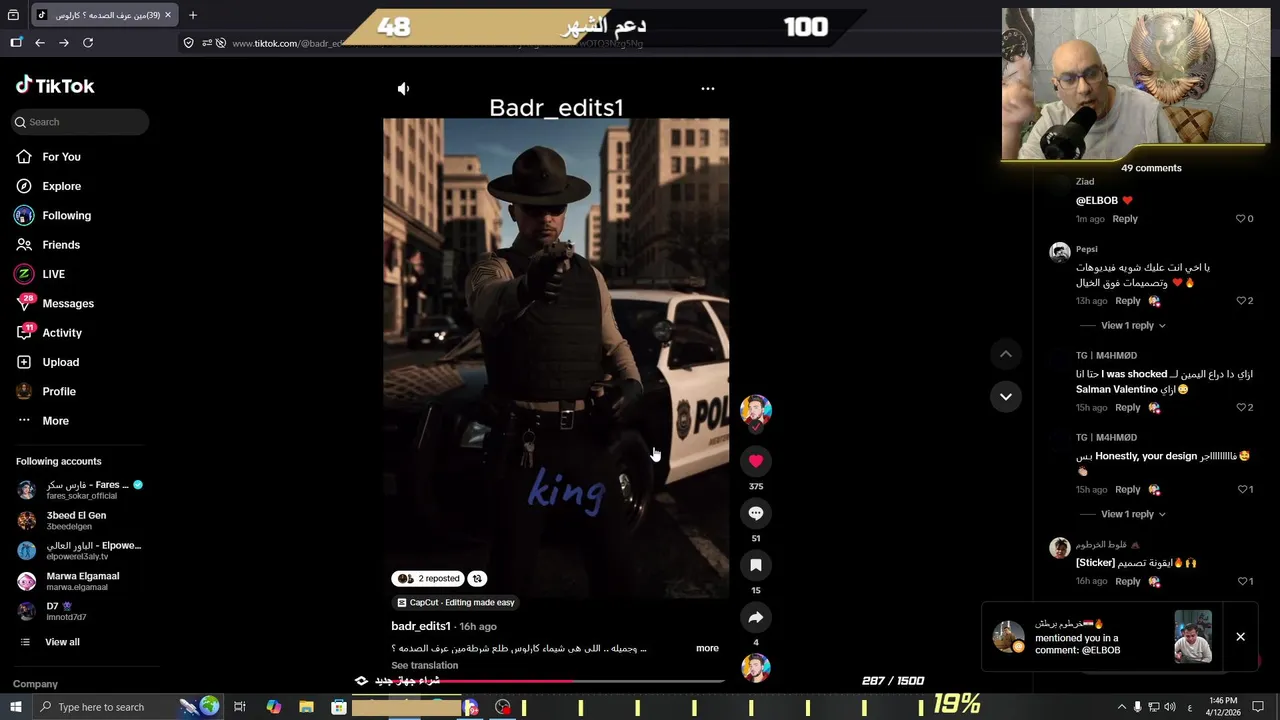Image resolution: width=1280 pixels, height=720 pixels.
Task: Open File Explorer from taskbar
Action: pos(306,707)
